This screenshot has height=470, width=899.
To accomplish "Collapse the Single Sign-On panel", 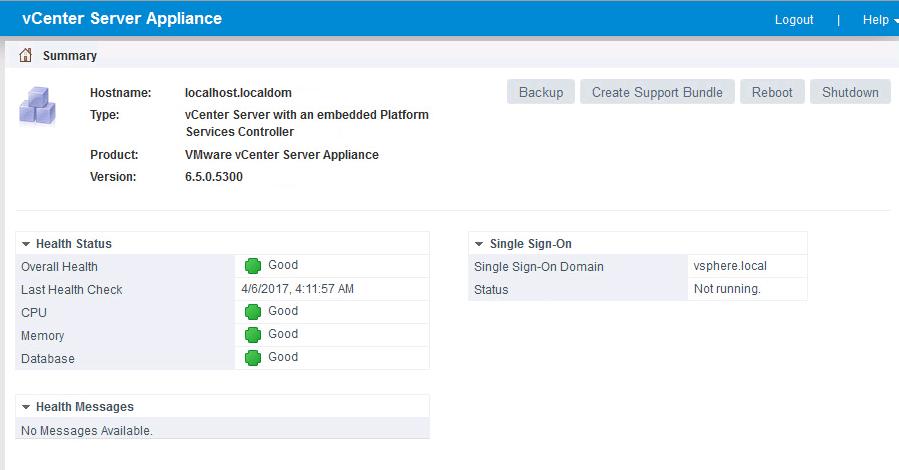I will pos(480,244).
